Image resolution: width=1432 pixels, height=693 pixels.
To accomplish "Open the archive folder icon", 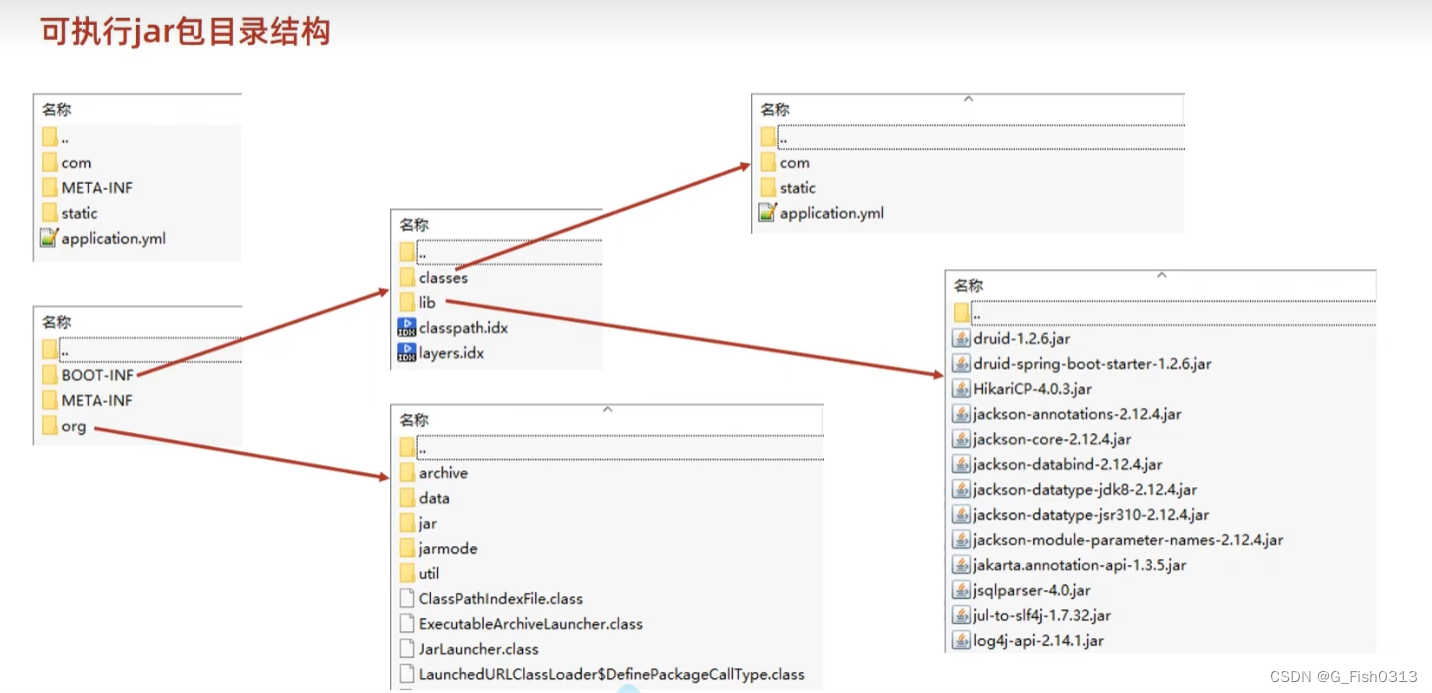I will pos(407,472).
